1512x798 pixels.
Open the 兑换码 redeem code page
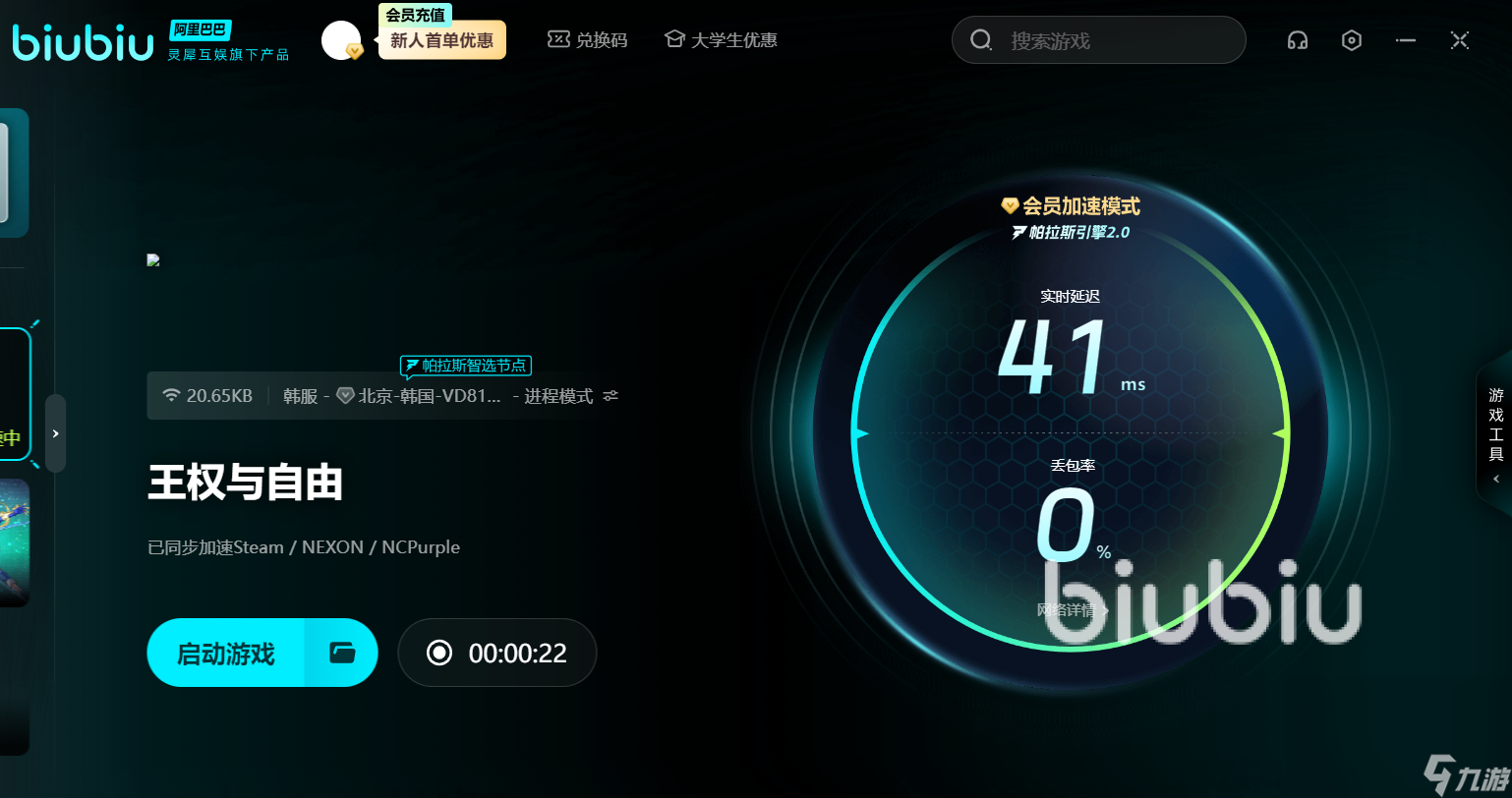coord(587,40)
